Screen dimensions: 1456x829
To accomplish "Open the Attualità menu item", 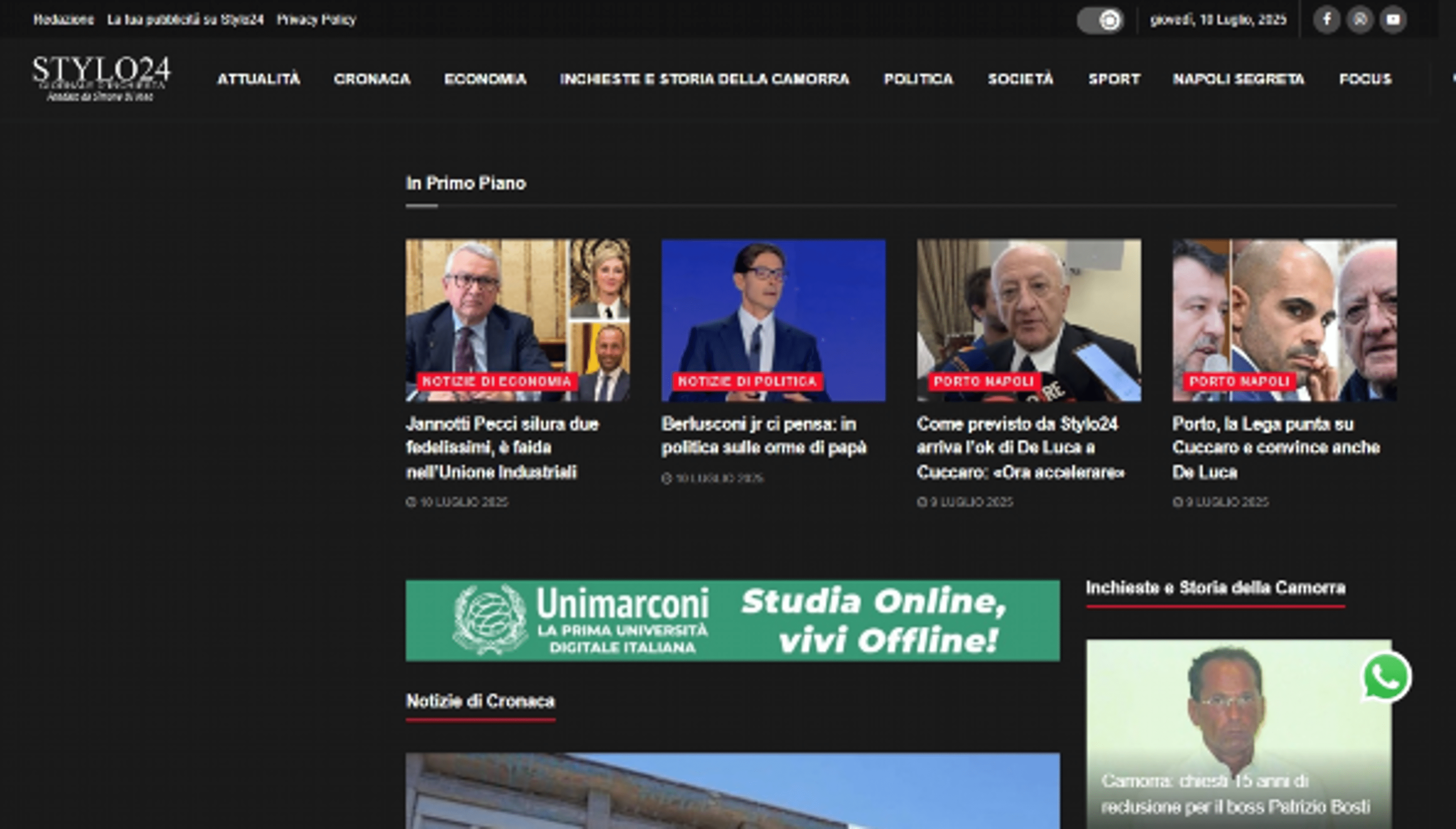I will pyautogui.click(x=259, y=79).
